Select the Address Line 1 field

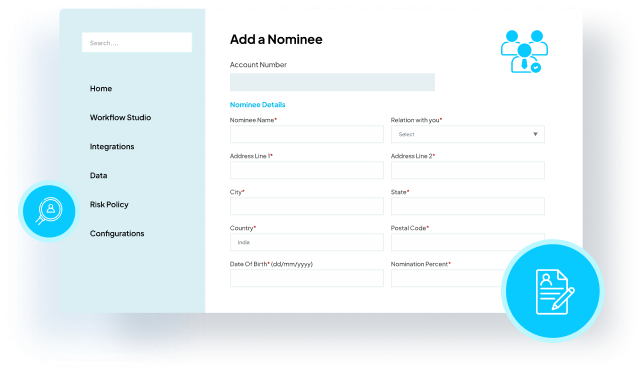(307, 170)
